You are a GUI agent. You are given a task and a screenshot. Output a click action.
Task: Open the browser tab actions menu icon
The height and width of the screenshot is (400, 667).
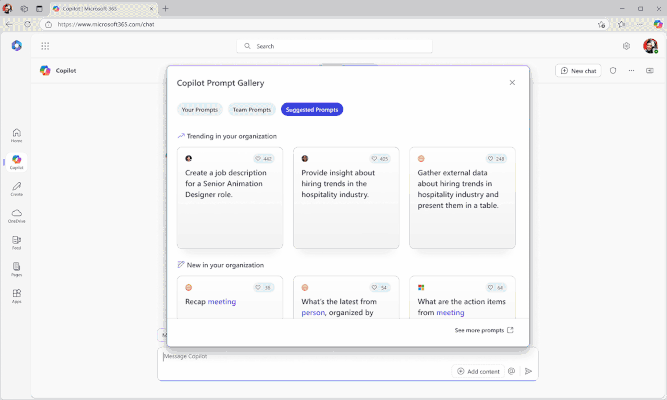40,9
